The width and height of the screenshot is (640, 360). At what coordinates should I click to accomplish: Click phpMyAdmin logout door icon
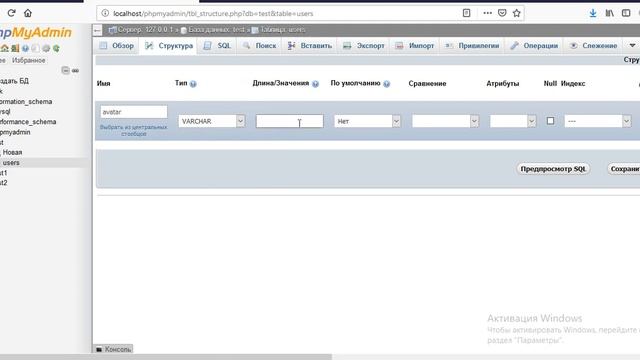[x=15, y=48]
